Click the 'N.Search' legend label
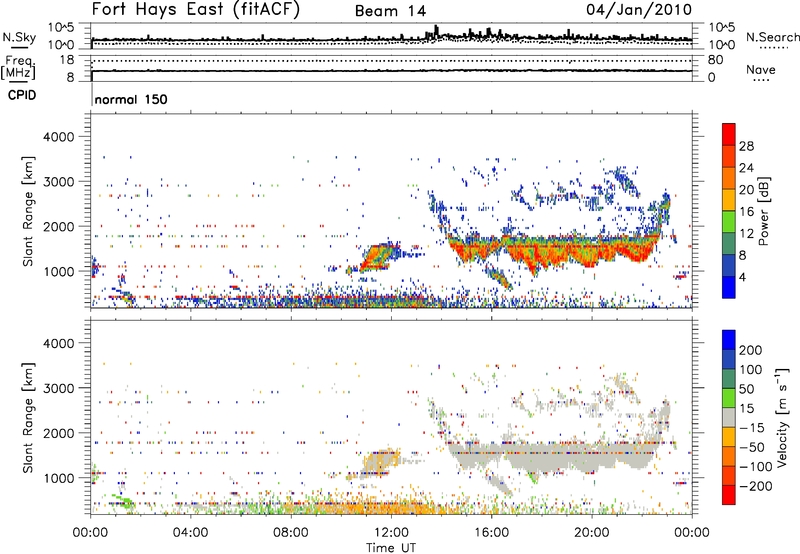 pyautogui.click(x=772, y=37)
